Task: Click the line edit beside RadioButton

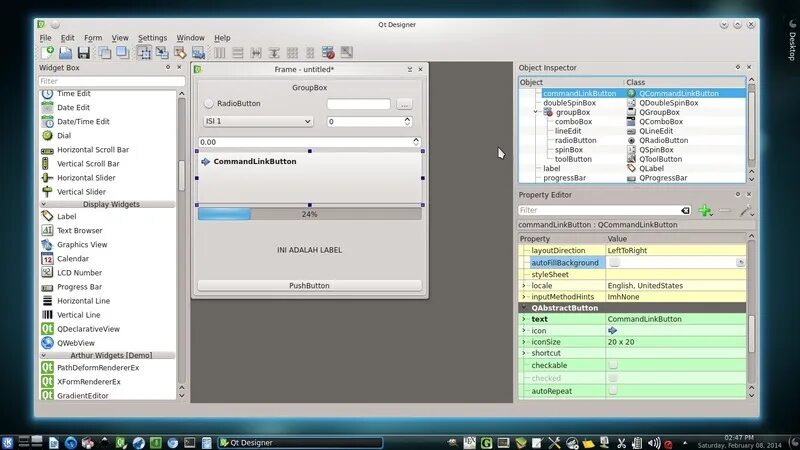Action: (x=359, y=104)
